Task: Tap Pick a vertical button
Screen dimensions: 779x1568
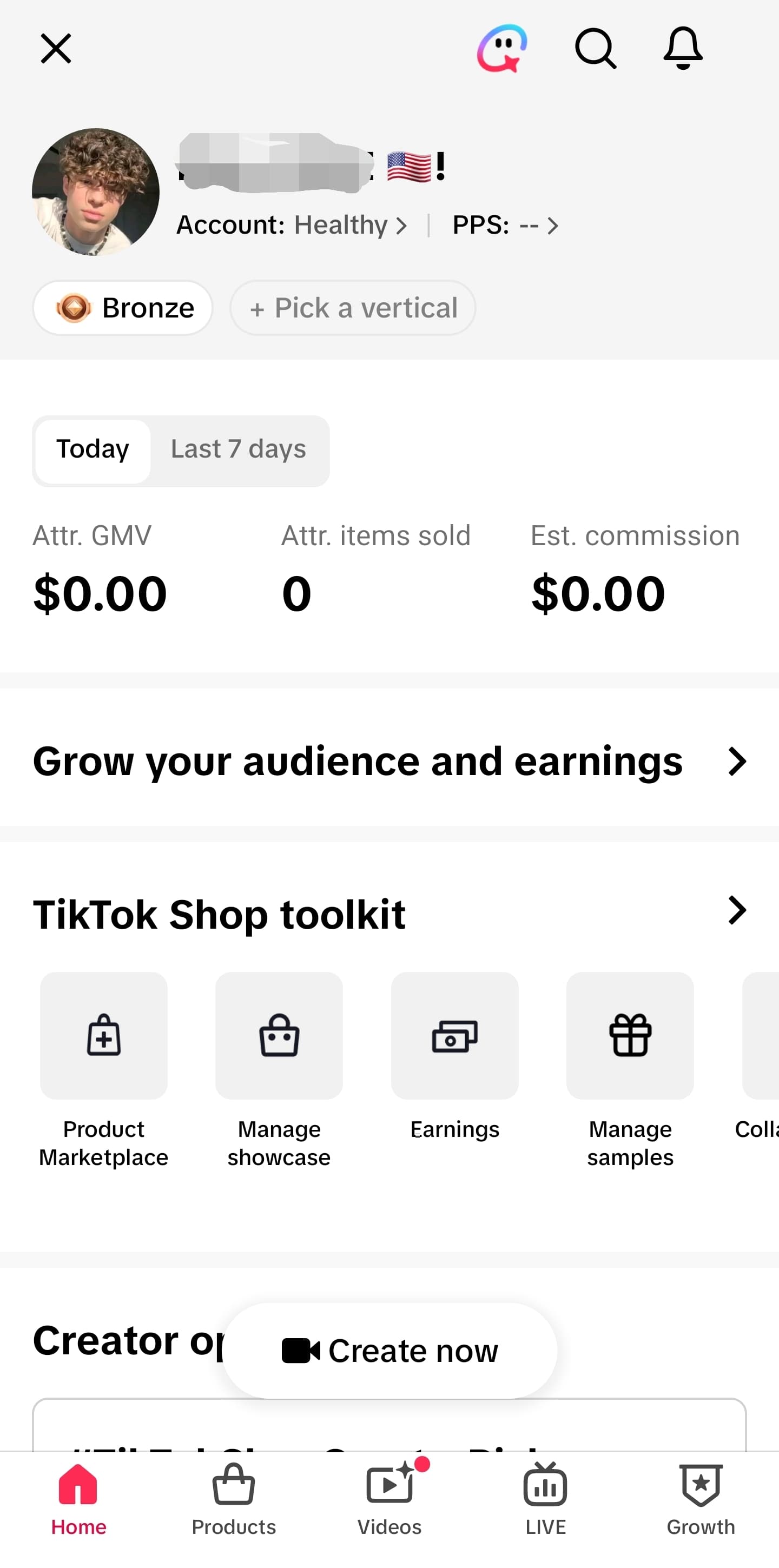Action: (353, 307)
